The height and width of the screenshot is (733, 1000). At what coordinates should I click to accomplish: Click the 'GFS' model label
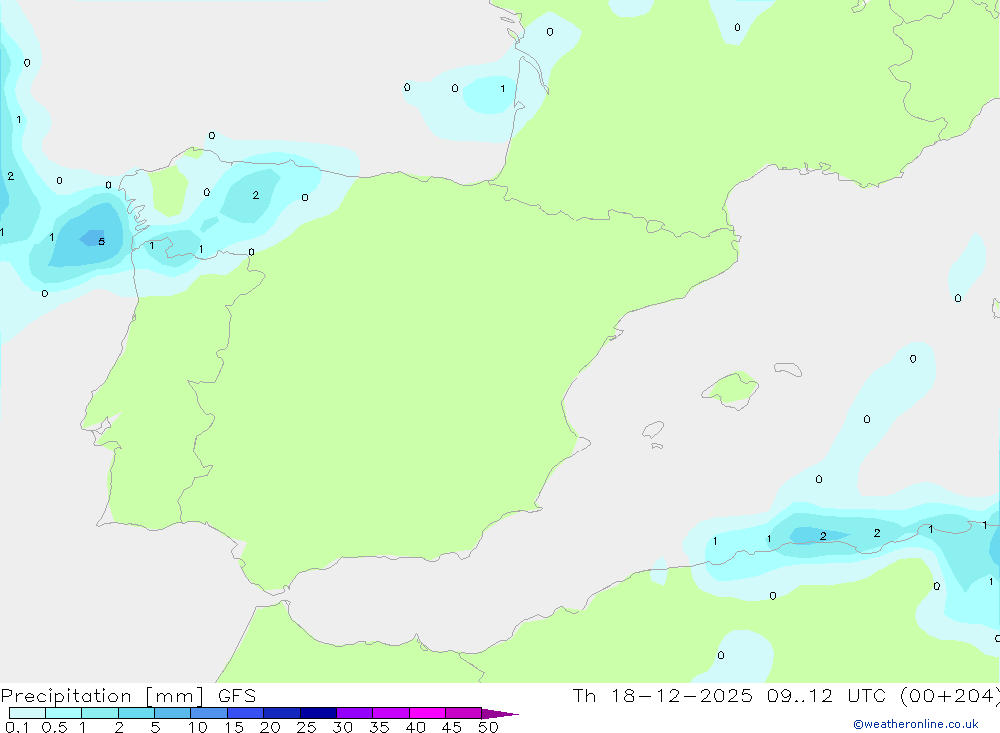[x=237, y=696]
